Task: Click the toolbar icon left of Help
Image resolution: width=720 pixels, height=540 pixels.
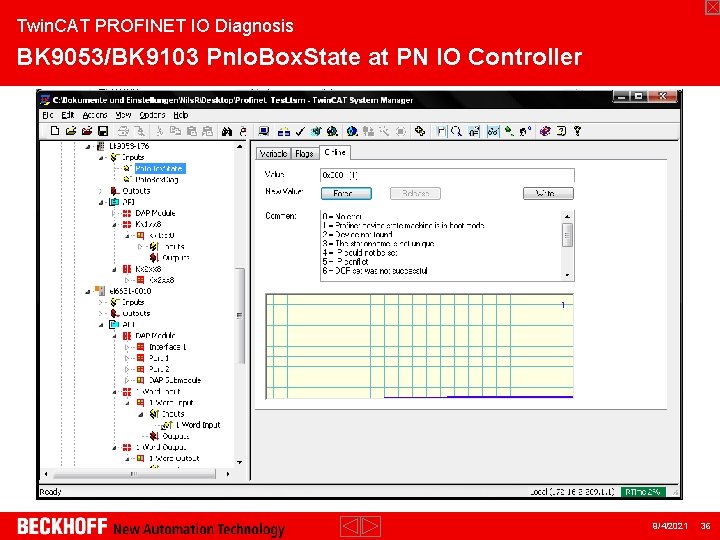Action: [561, 131]
